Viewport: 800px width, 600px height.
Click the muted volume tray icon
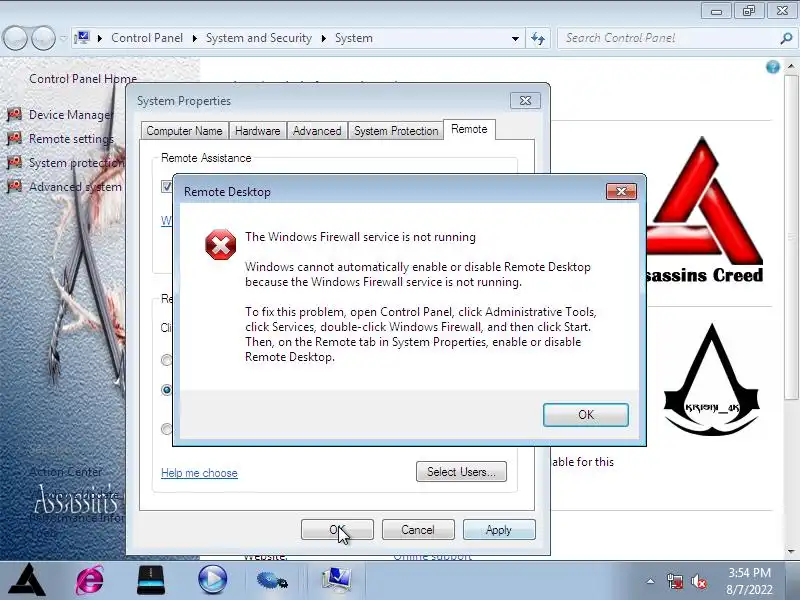(699, 581)
